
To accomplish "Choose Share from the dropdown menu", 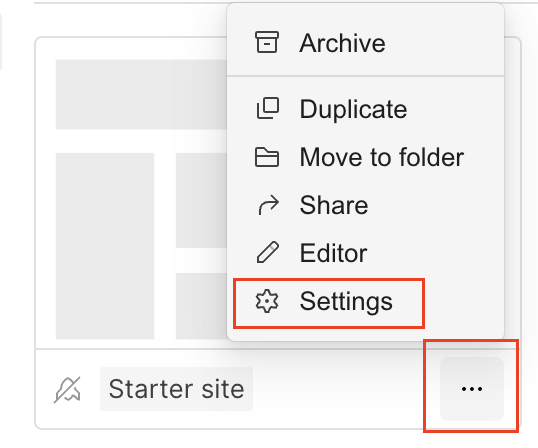I will (366, 205).
